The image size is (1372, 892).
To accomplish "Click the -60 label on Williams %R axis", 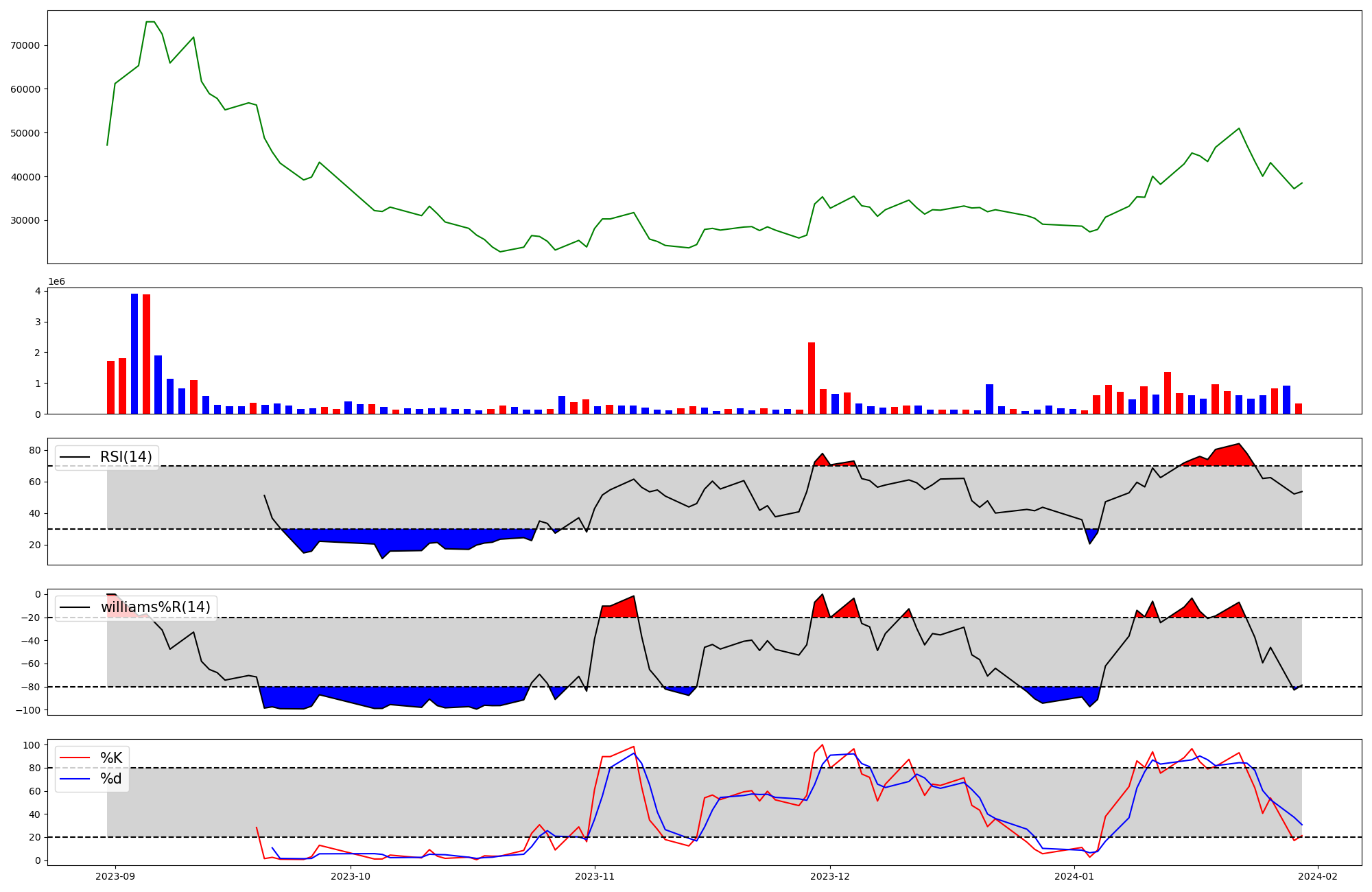I will [30, 664].
